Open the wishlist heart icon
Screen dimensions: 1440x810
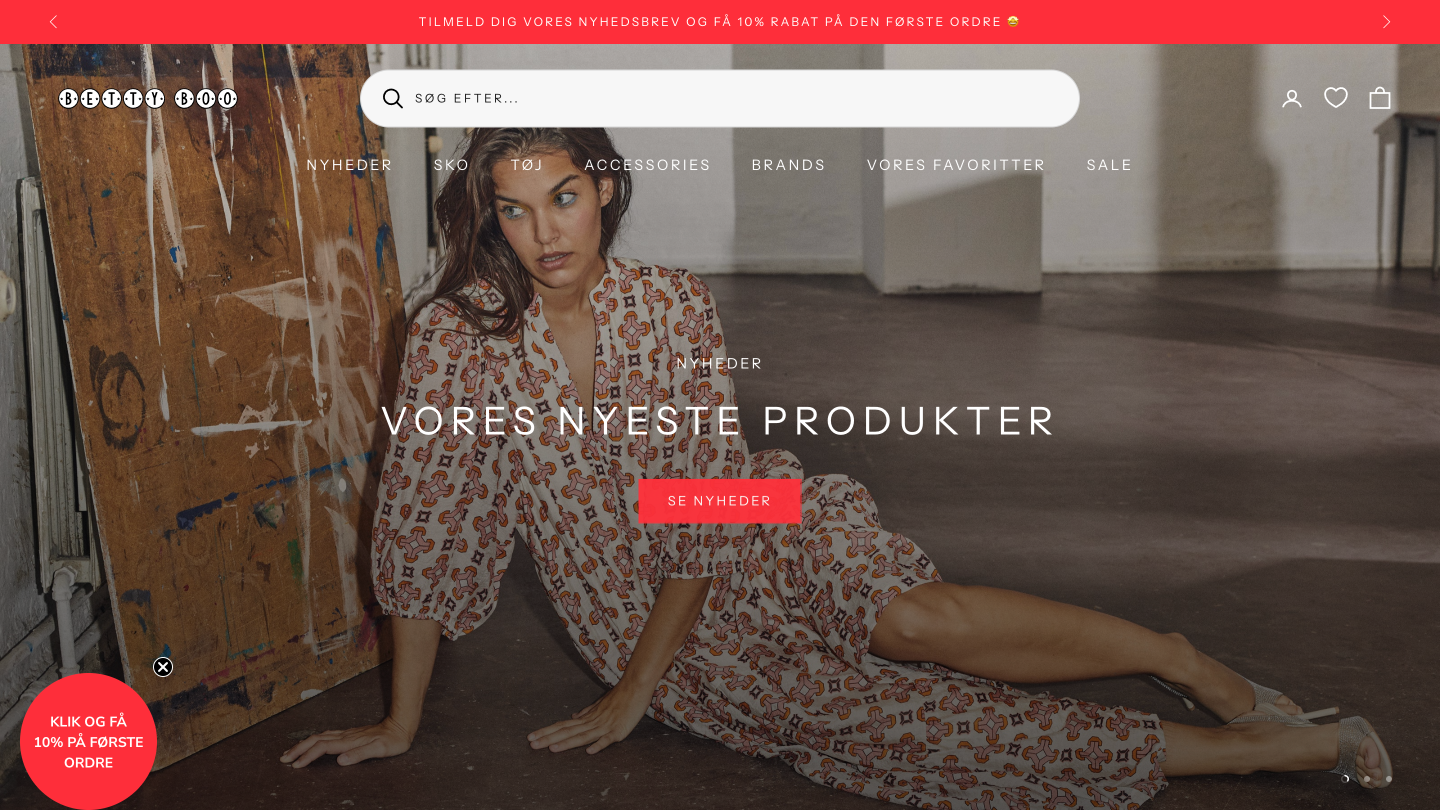coord(1336,98)
